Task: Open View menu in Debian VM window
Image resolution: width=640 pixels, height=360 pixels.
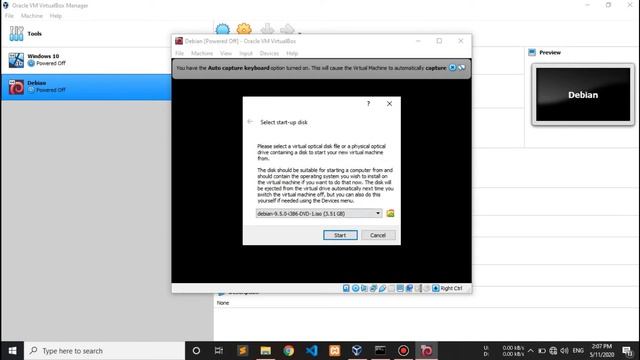Action: [x=226, y=53]
